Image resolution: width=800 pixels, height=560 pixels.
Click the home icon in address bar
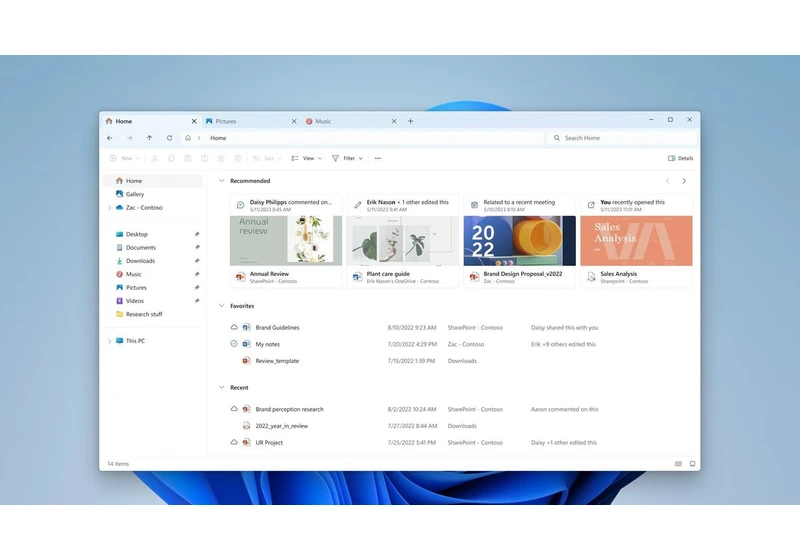pyautogui.click(x=188, y=138)
